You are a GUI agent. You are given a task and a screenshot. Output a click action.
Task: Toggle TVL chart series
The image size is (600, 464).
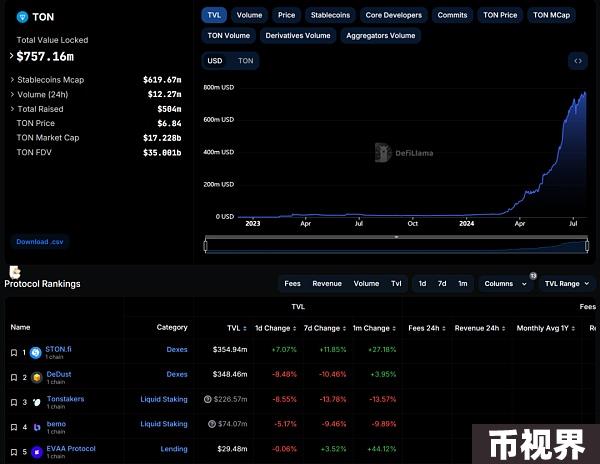tap(214, 15)
